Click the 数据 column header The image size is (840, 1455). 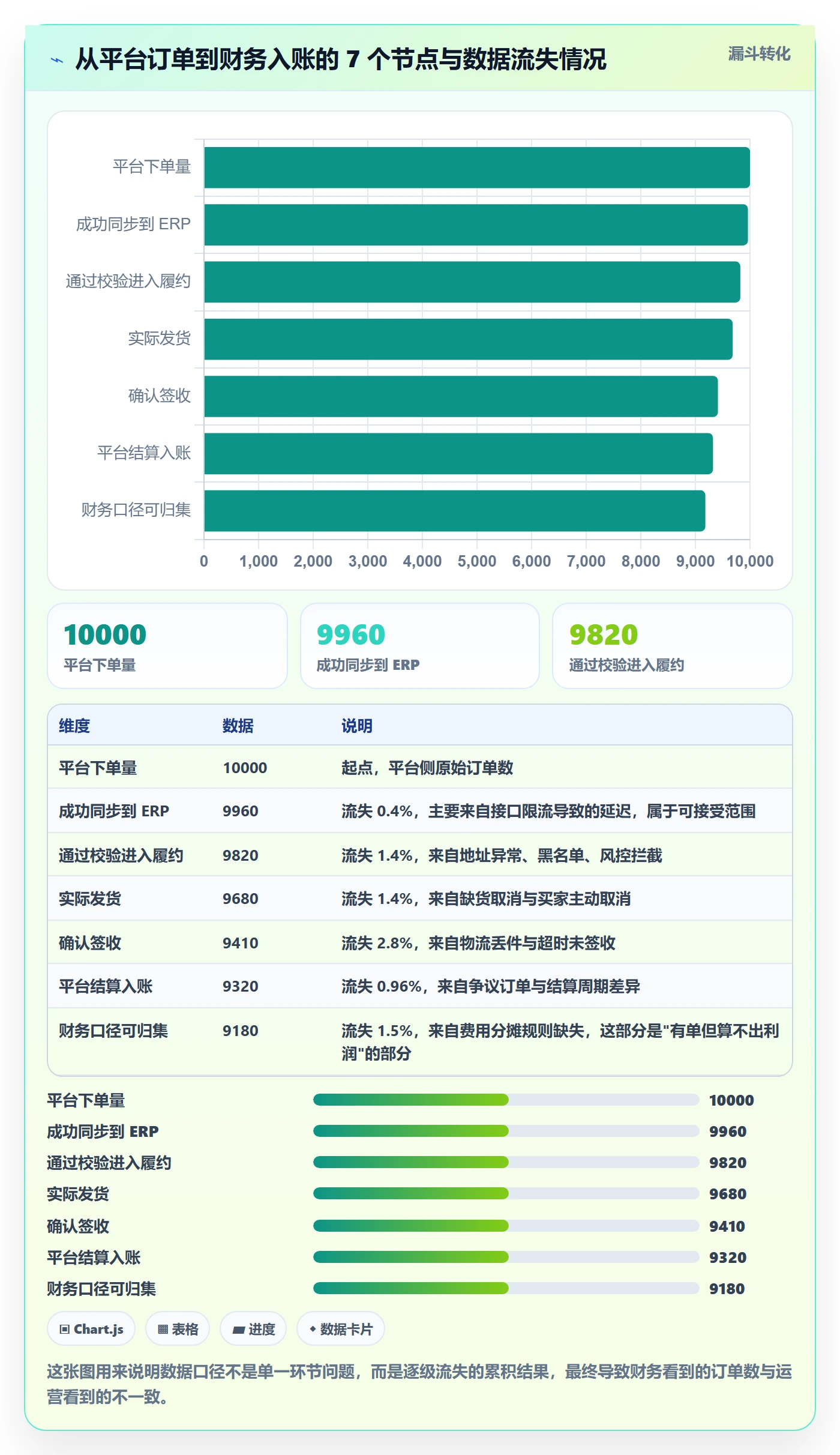(238, 726)
